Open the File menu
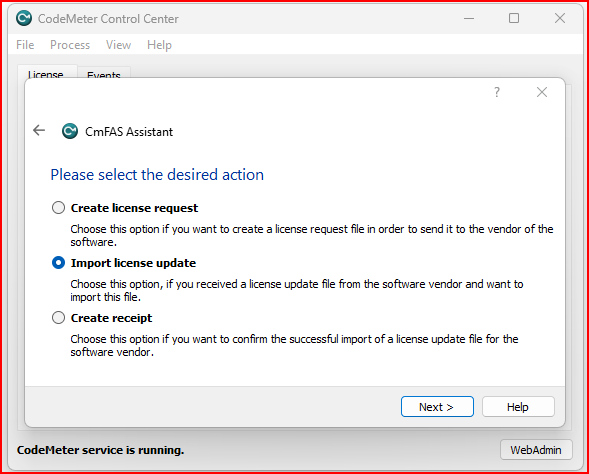This screenshot has height=474, width=589. click(x=25, y=45)
